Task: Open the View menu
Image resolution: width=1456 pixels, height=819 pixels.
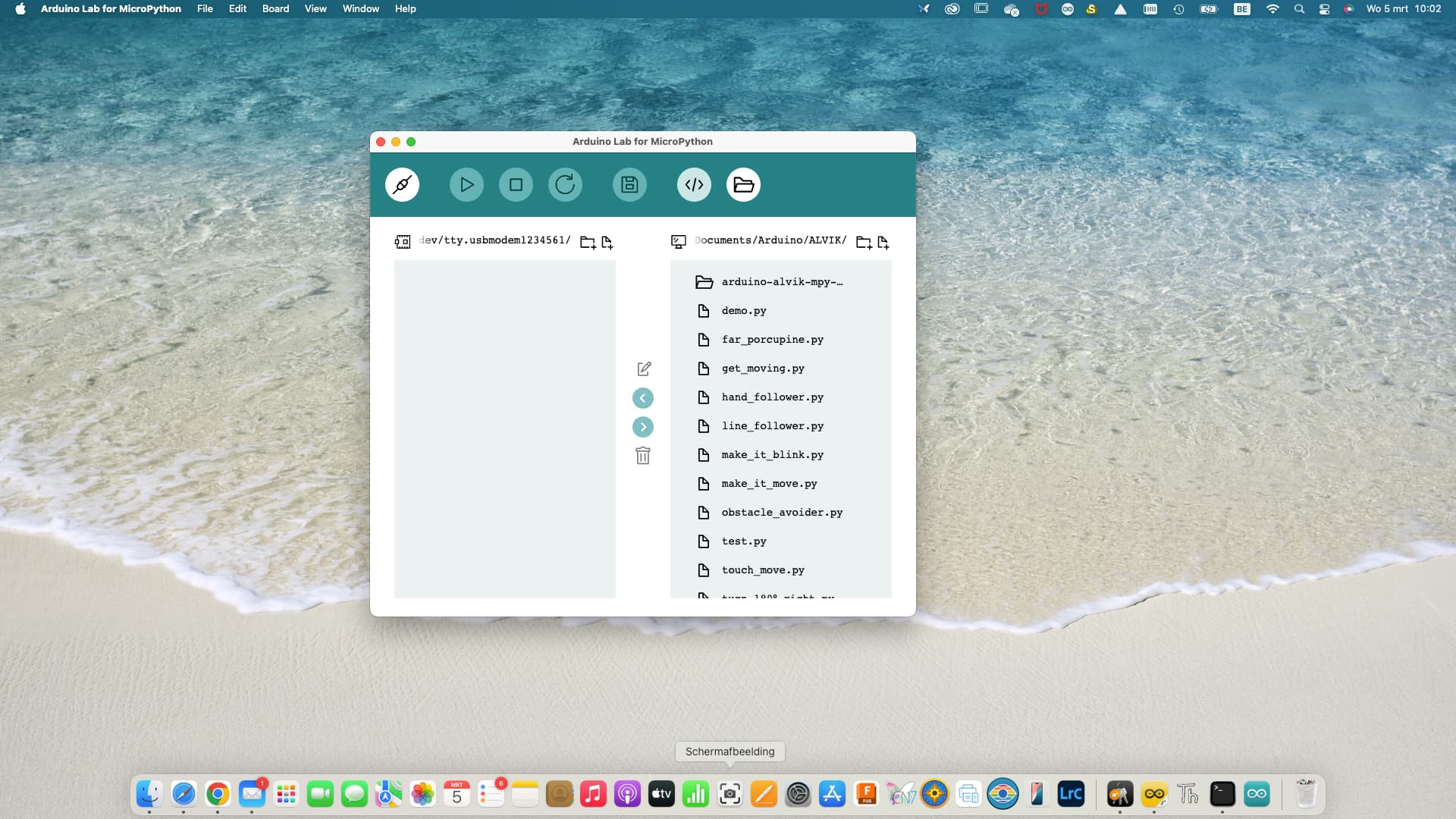Action: (315, 9)
